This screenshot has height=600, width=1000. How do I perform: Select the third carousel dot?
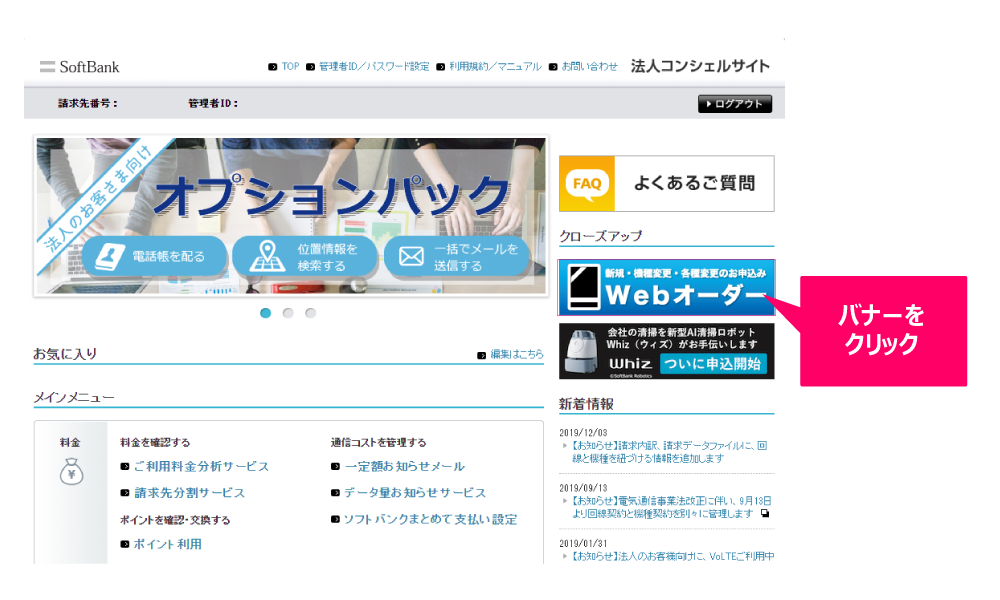tap(311, 313)
